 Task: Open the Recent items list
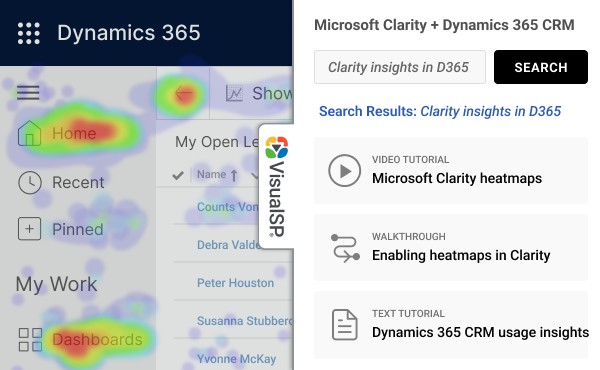[78, 182]
